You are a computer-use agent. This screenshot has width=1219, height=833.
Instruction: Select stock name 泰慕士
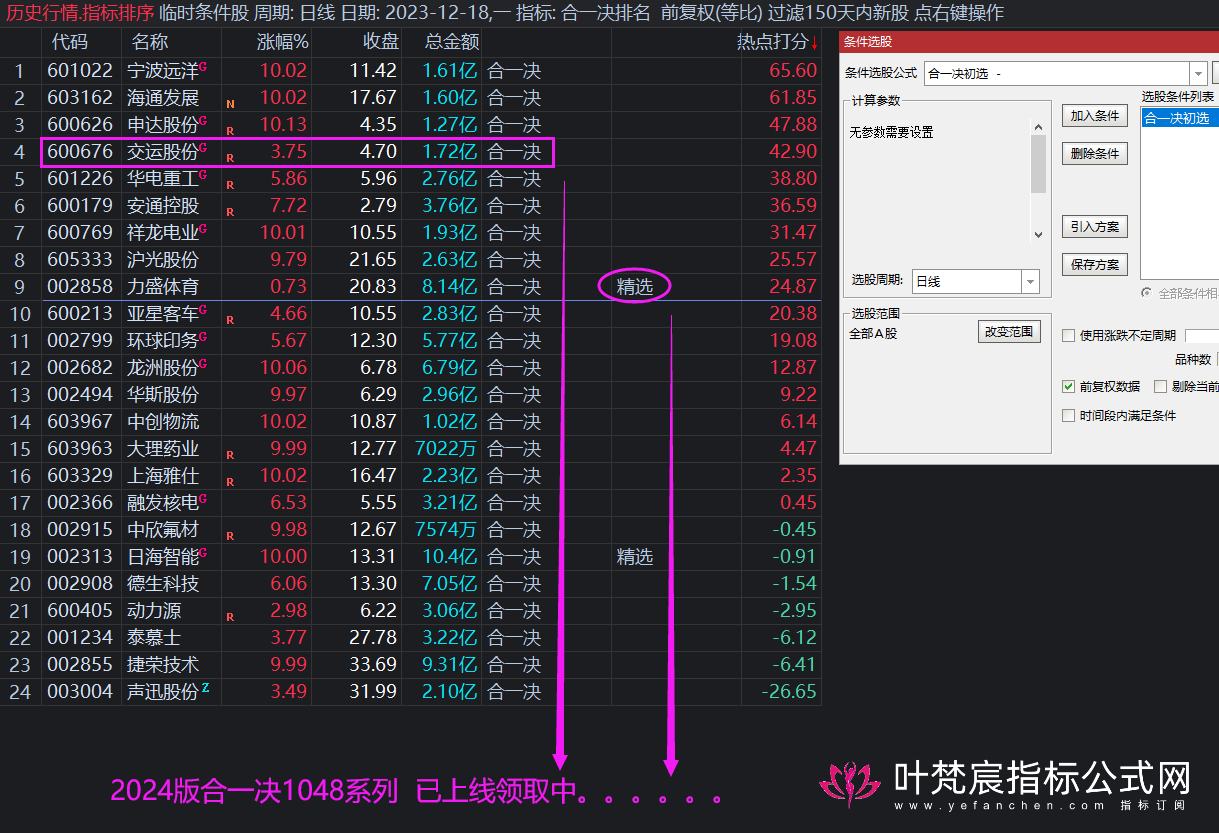(154, 638)
